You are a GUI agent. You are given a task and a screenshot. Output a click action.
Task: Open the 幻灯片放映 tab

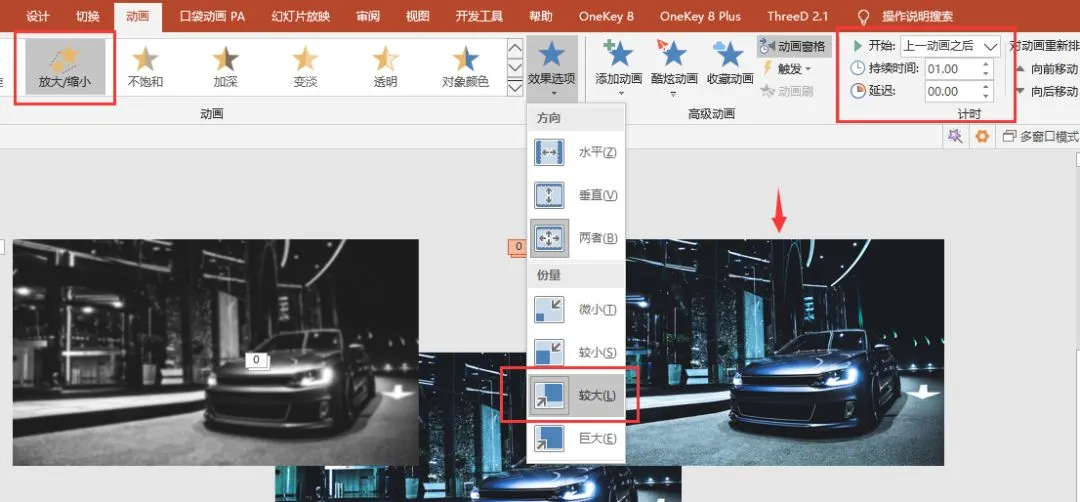coord(301,16)
